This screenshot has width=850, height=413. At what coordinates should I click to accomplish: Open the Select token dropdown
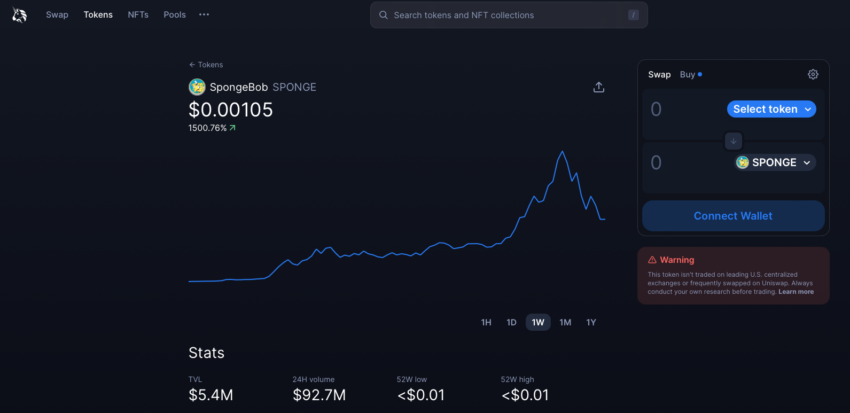pyautogui.click(x=771, y=109)
